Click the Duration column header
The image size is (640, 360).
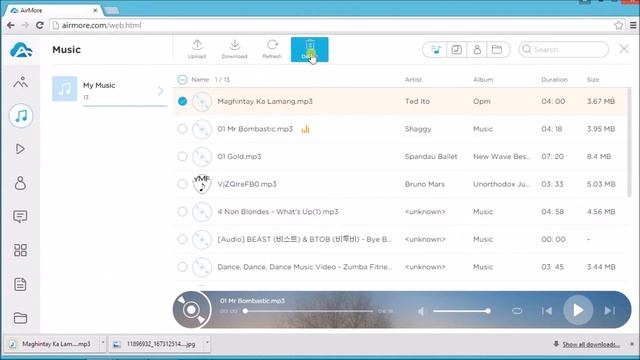pyautogui.click(x=554, y=80)
